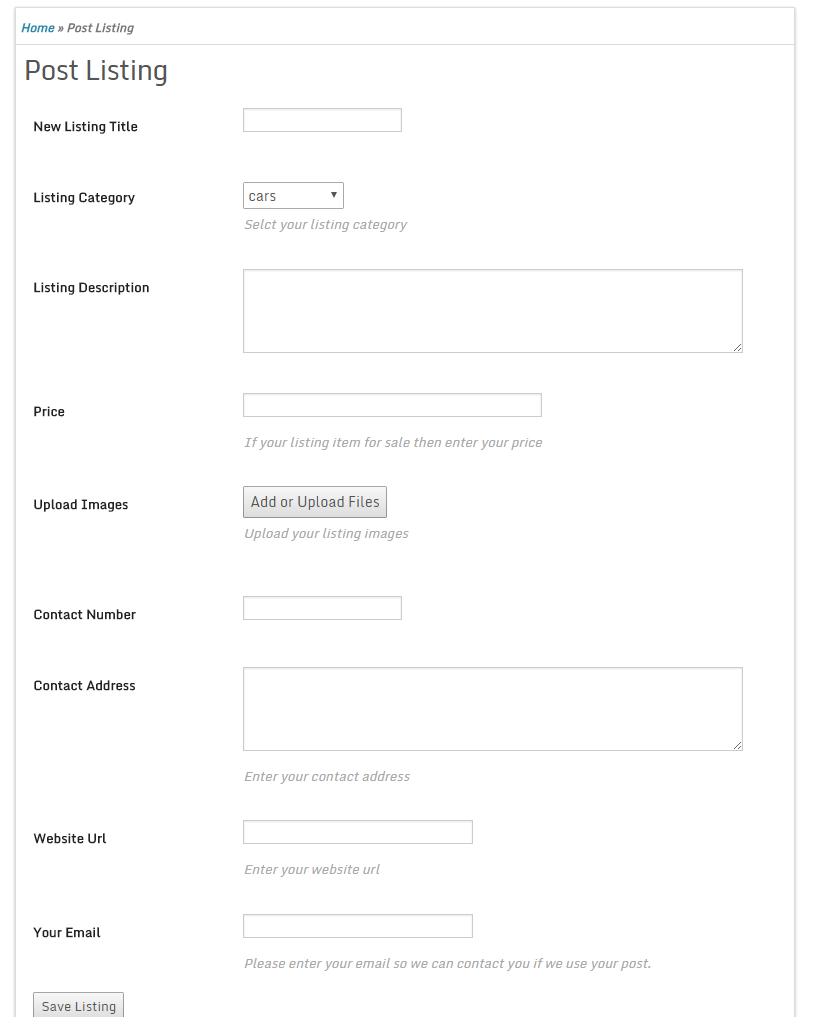Click the Contact Number label
The width and height of the screenshot is (831, 1017).
tap(84, 615)
